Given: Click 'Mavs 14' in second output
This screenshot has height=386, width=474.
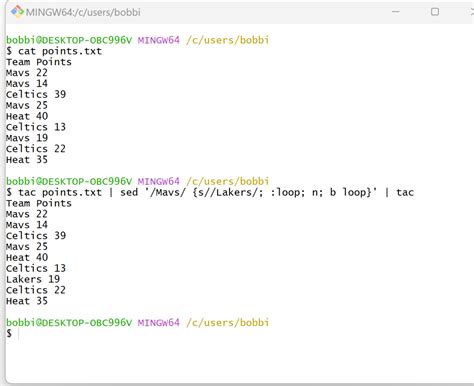Looking at the screenshot, I should tap(27, 225).
